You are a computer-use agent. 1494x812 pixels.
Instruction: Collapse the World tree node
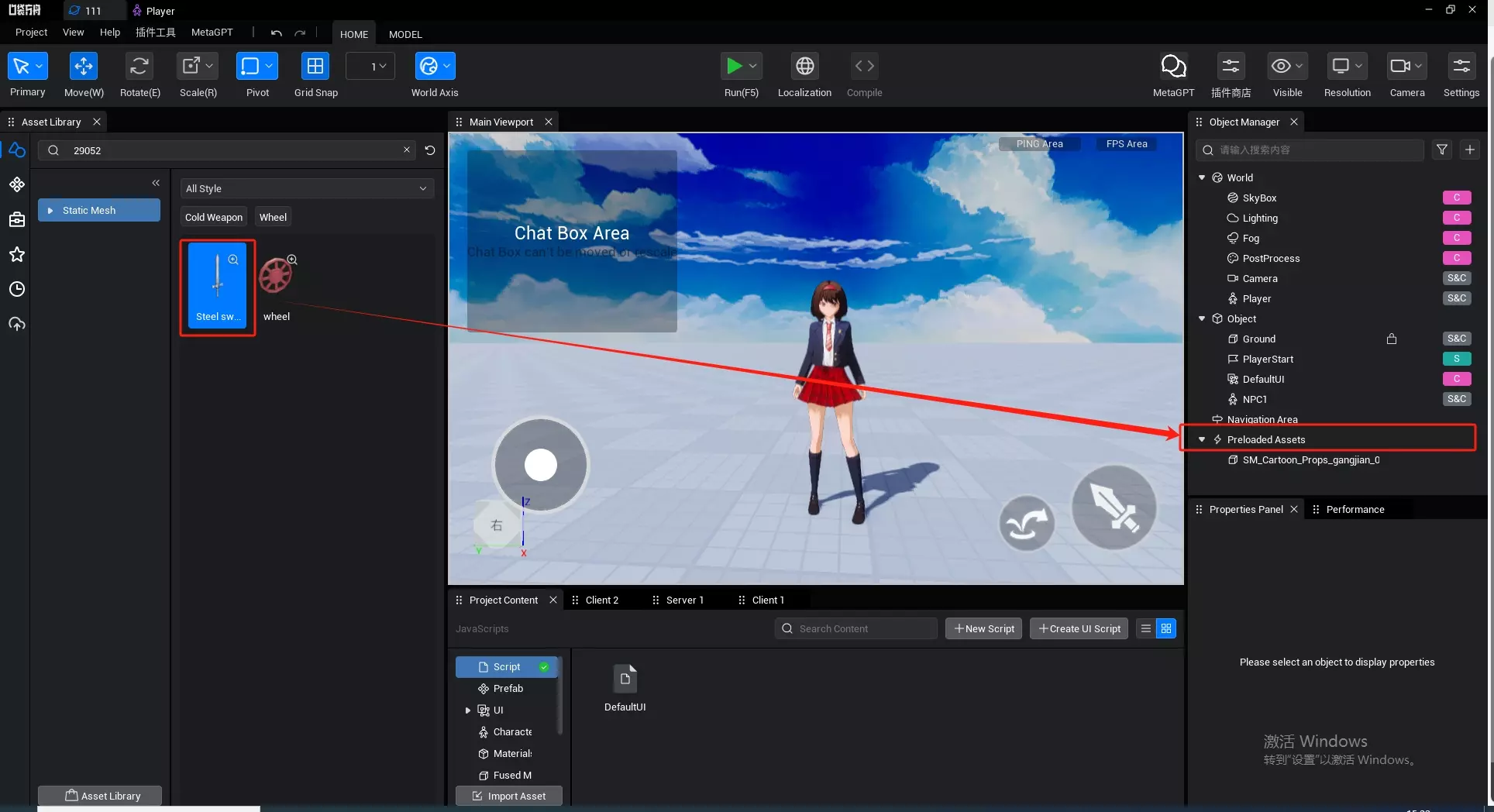[x=1202, y=177]
